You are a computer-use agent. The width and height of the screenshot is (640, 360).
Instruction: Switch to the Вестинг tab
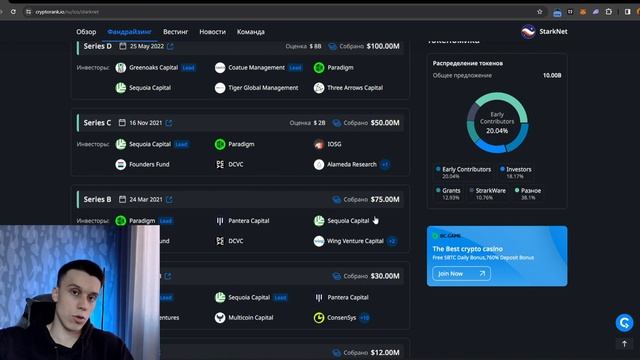click(176, 32)
